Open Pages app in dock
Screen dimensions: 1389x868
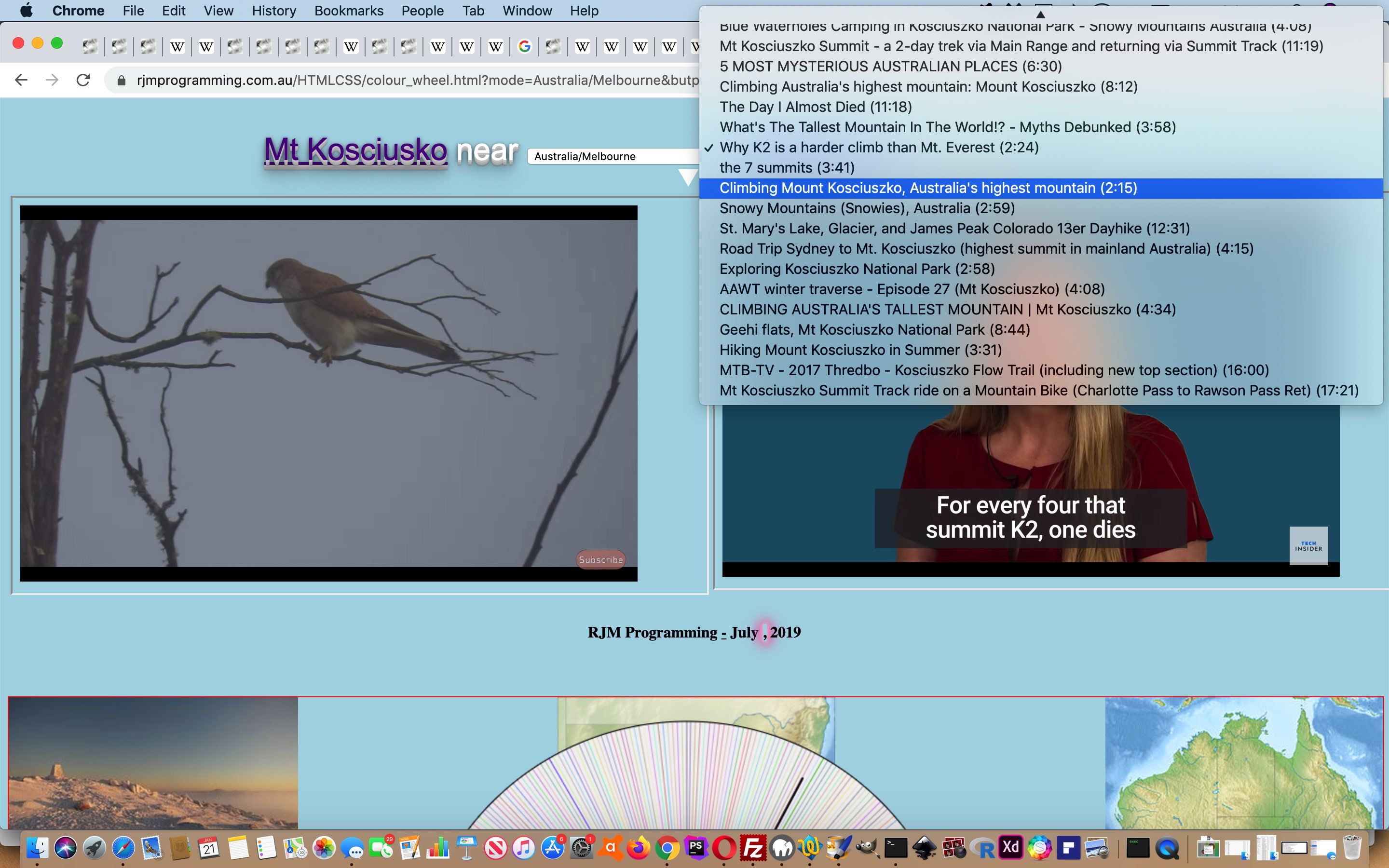pos(410,847)
